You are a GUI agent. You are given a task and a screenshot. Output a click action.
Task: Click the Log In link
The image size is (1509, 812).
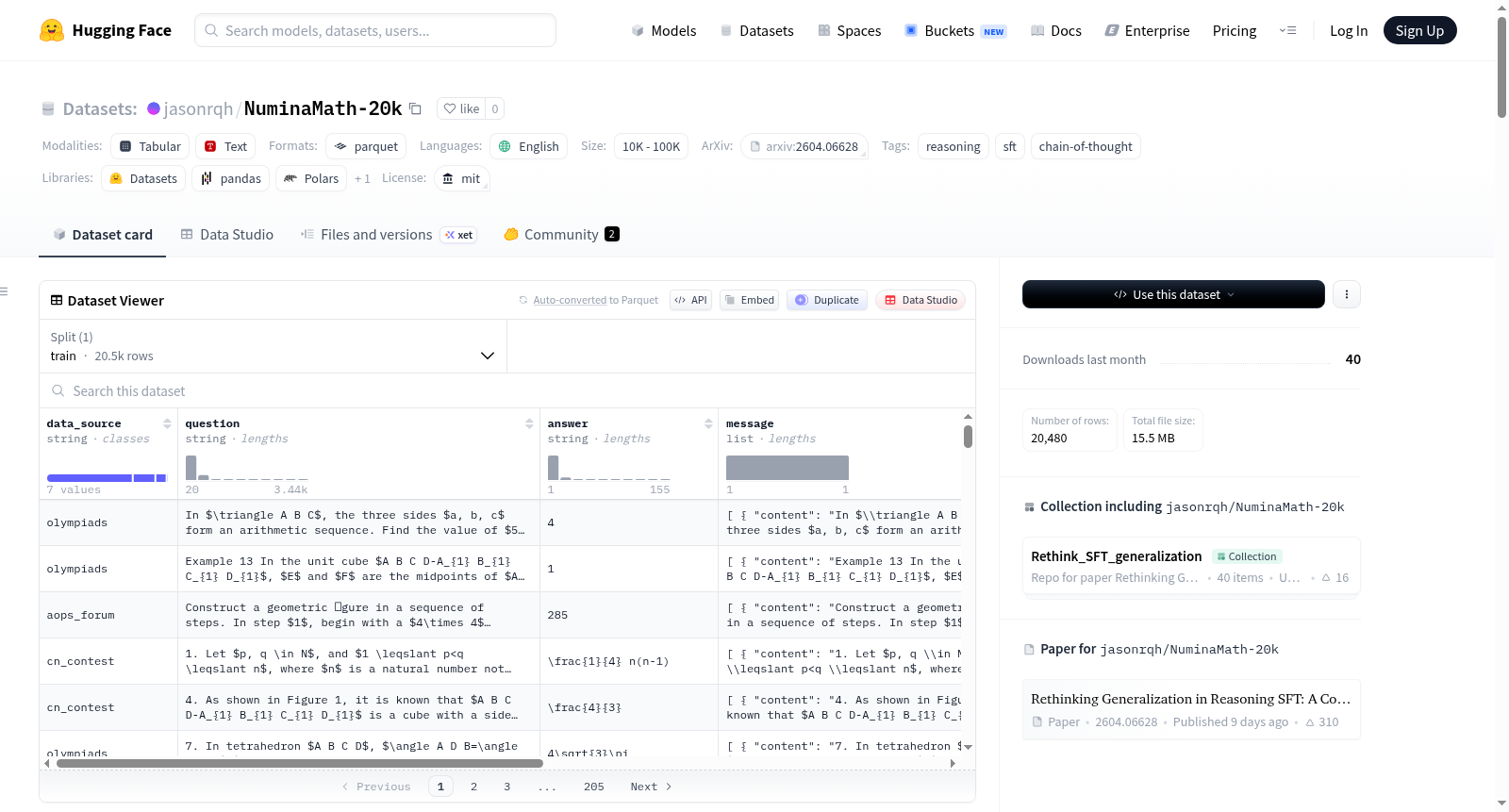[x=1349, y=30]
